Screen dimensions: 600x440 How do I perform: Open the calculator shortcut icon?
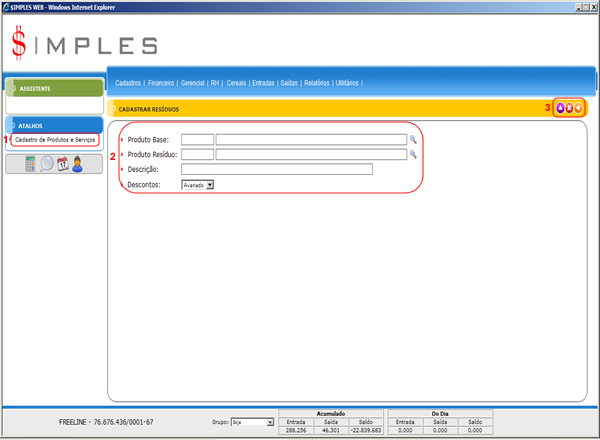(x=30, y=164)
